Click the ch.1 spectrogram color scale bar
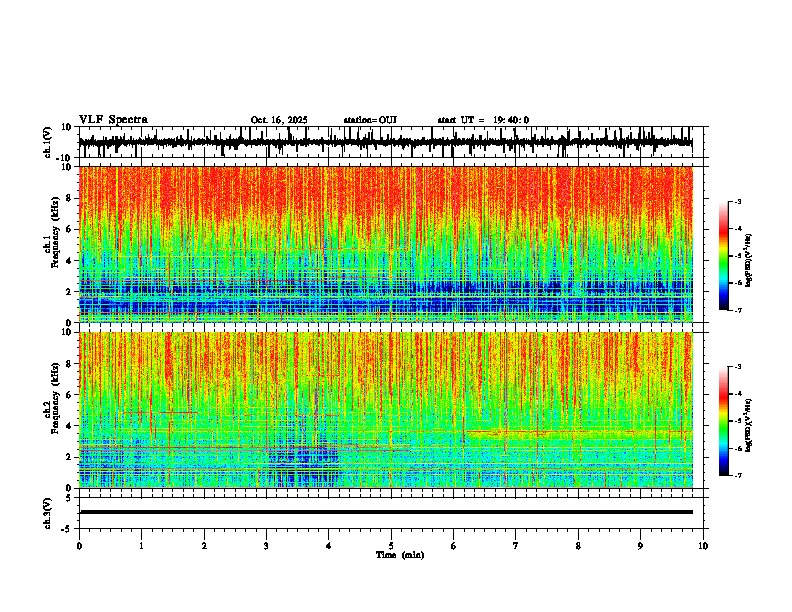Screen dimensions: 792x612 point(724,256)
